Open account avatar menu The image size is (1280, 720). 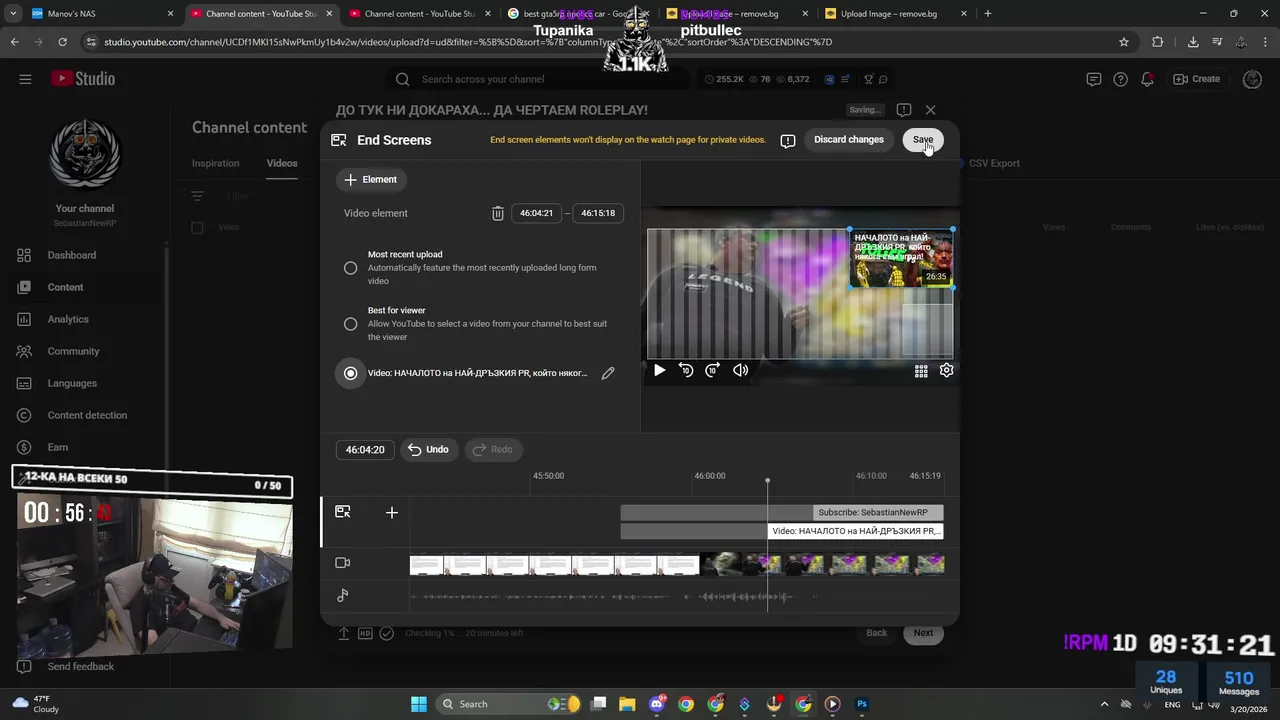click(x=1253, y=79)
